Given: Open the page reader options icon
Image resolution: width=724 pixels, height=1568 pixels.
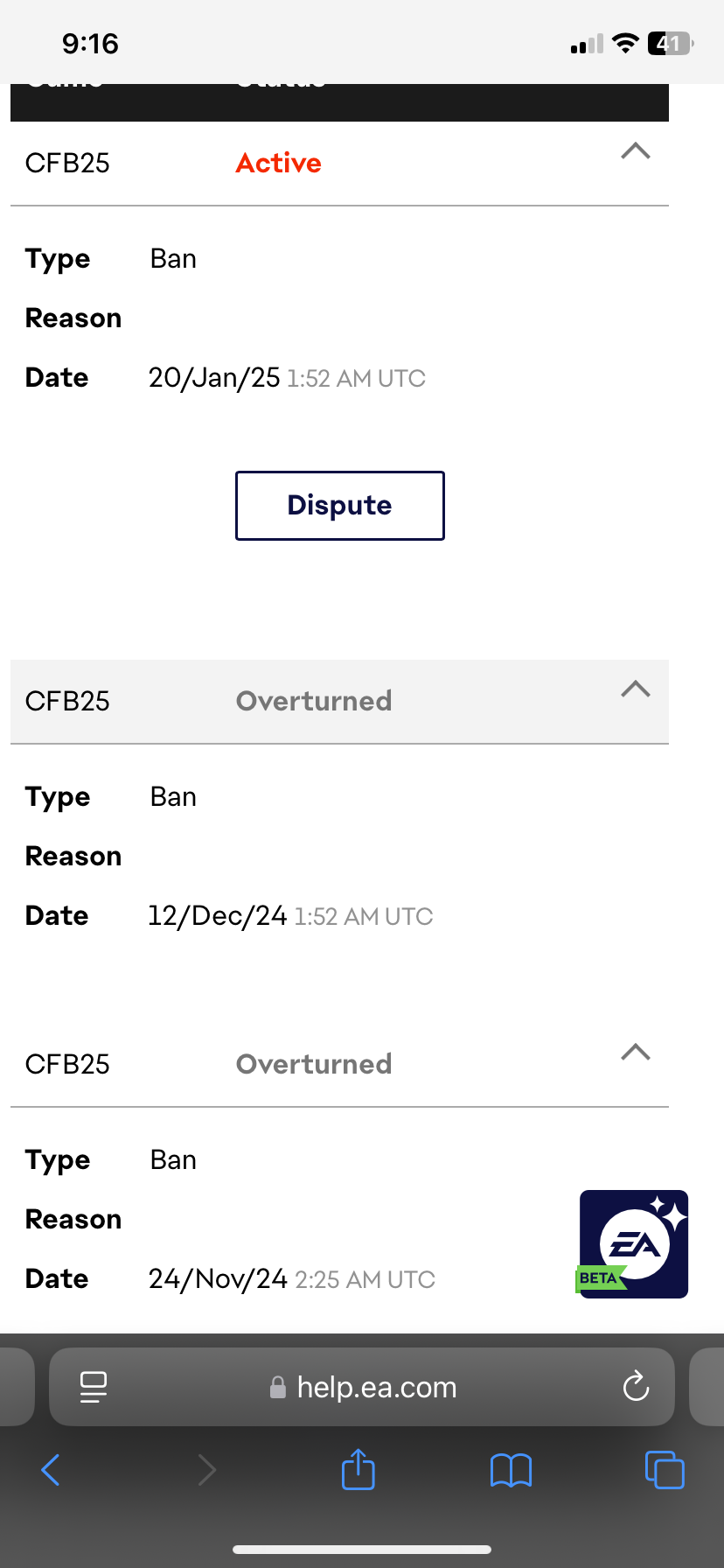Looking at the screenshot, I should pos(94,1386).
